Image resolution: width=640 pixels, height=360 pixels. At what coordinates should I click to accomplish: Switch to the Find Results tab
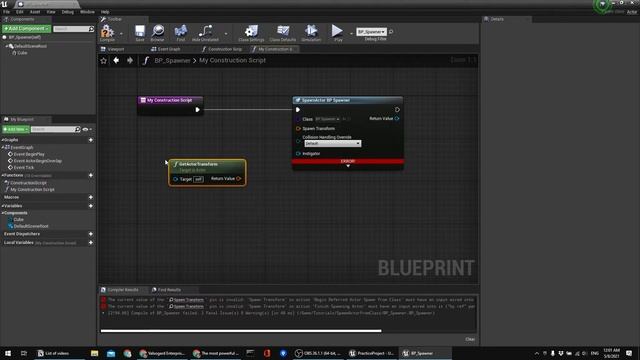tap(169, 290)
